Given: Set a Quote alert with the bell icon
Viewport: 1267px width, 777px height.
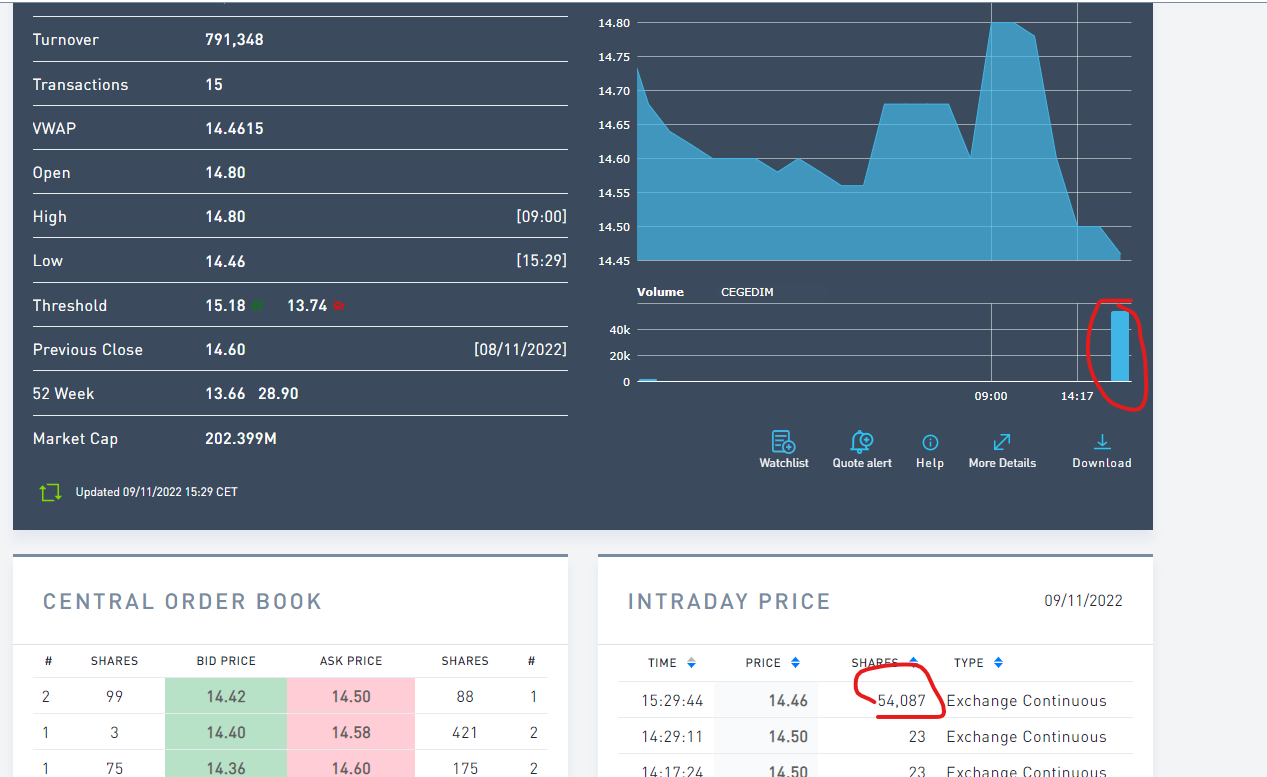Looking at the screenshot, I should click(x=861, y=442).
